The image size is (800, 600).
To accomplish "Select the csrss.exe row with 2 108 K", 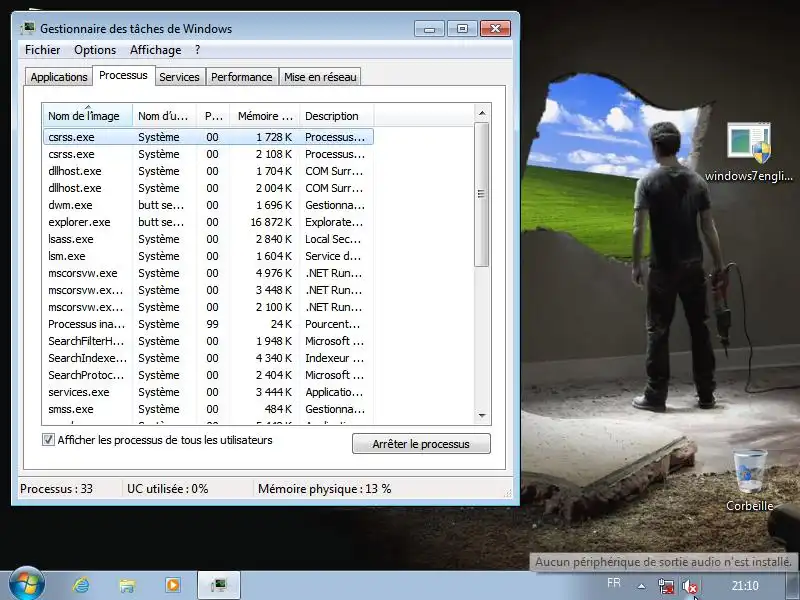I will (208, 154).
